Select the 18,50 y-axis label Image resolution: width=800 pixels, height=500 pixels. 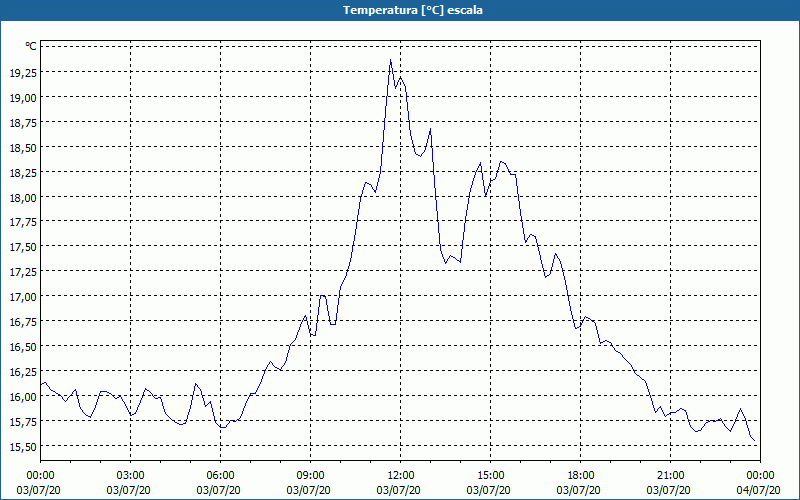pos(23,147)
